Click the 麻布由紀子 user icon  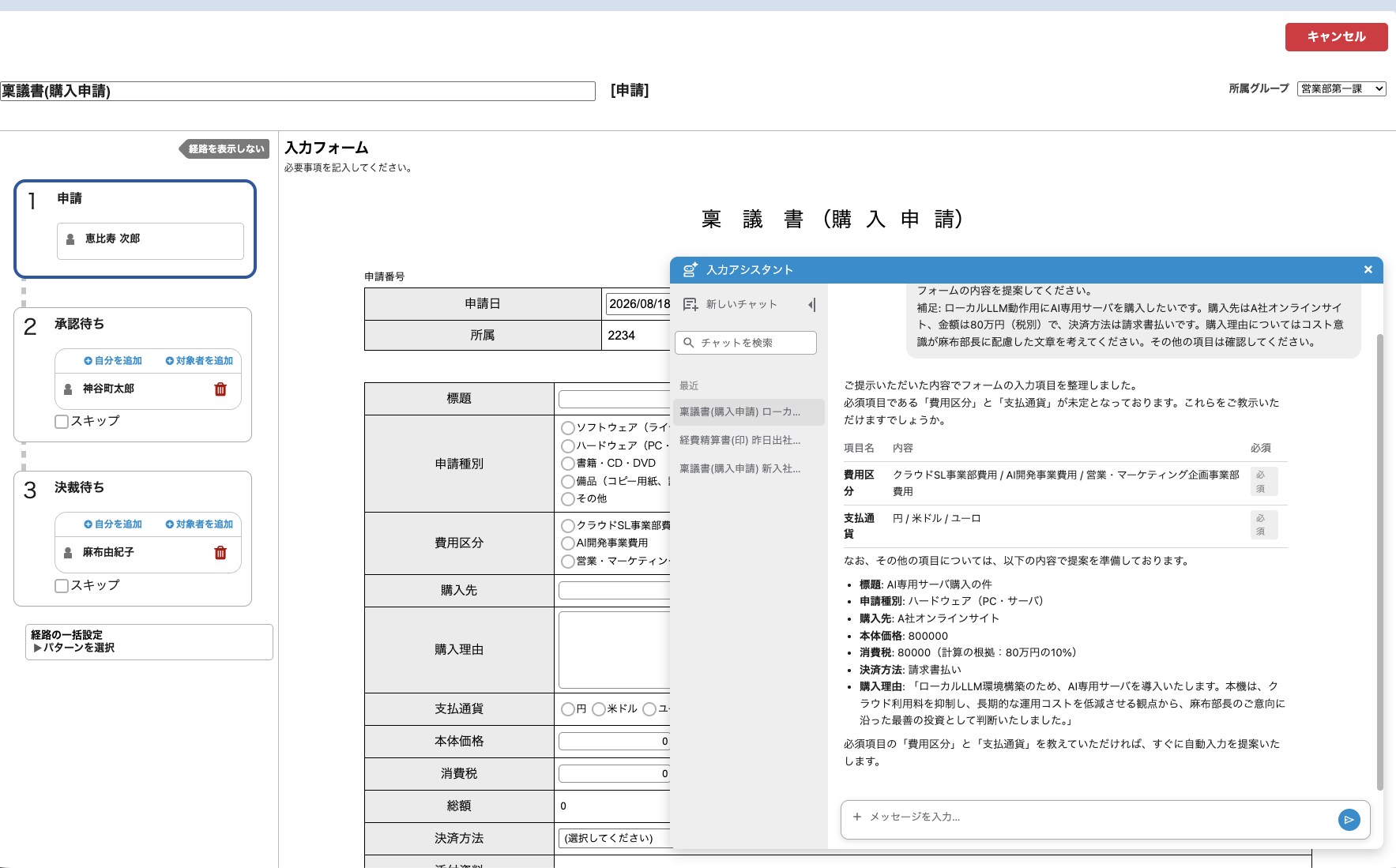68,552
